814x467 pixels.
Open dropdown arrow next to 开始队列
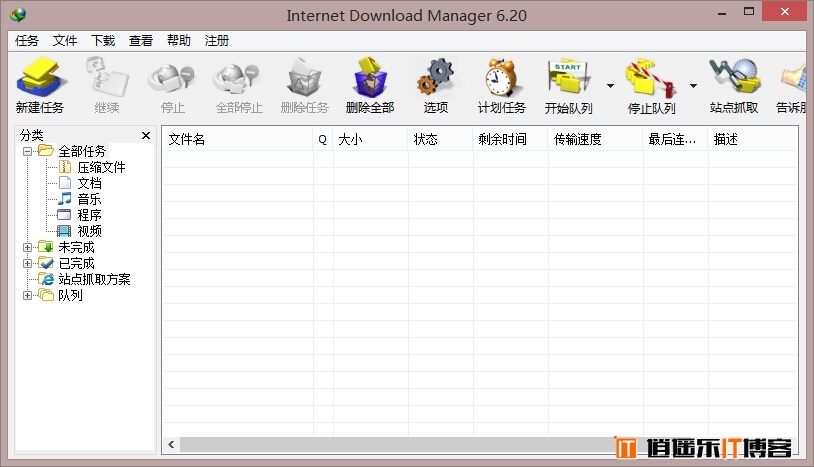[x=610, y=86]
